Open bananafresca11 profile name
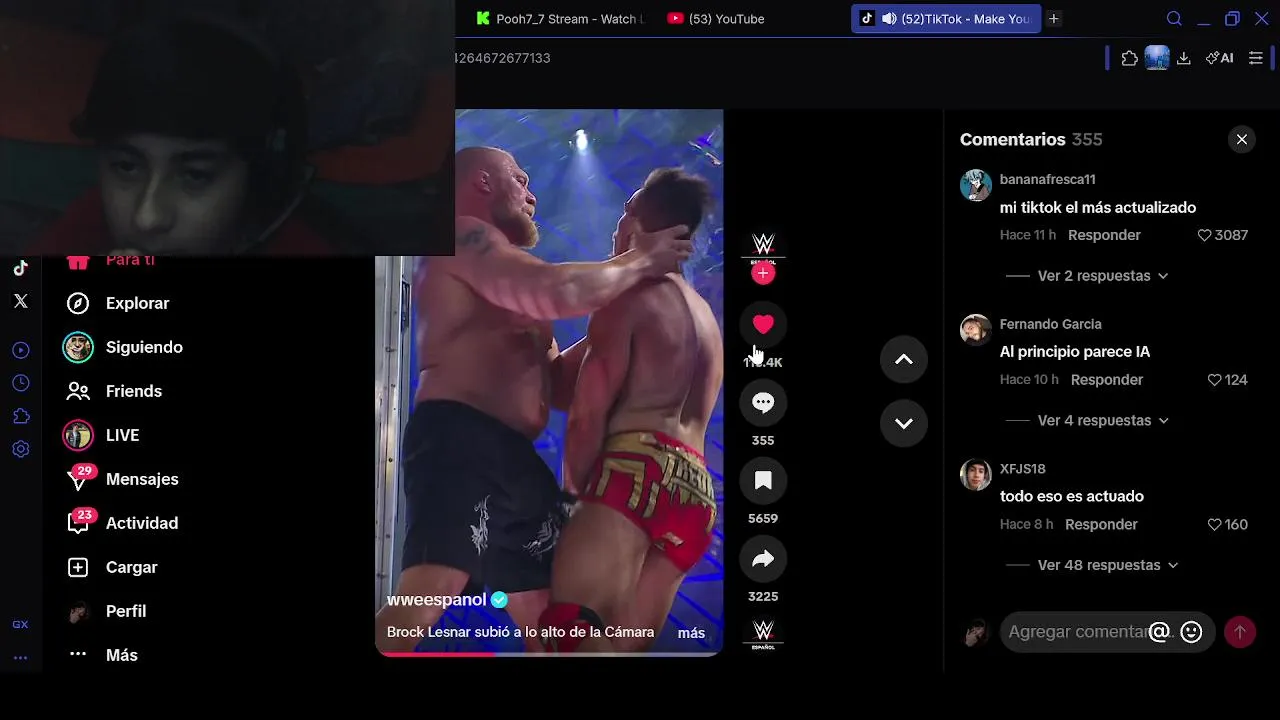Viewport: 1280px width, 720px height. [x=1047, y=180]
